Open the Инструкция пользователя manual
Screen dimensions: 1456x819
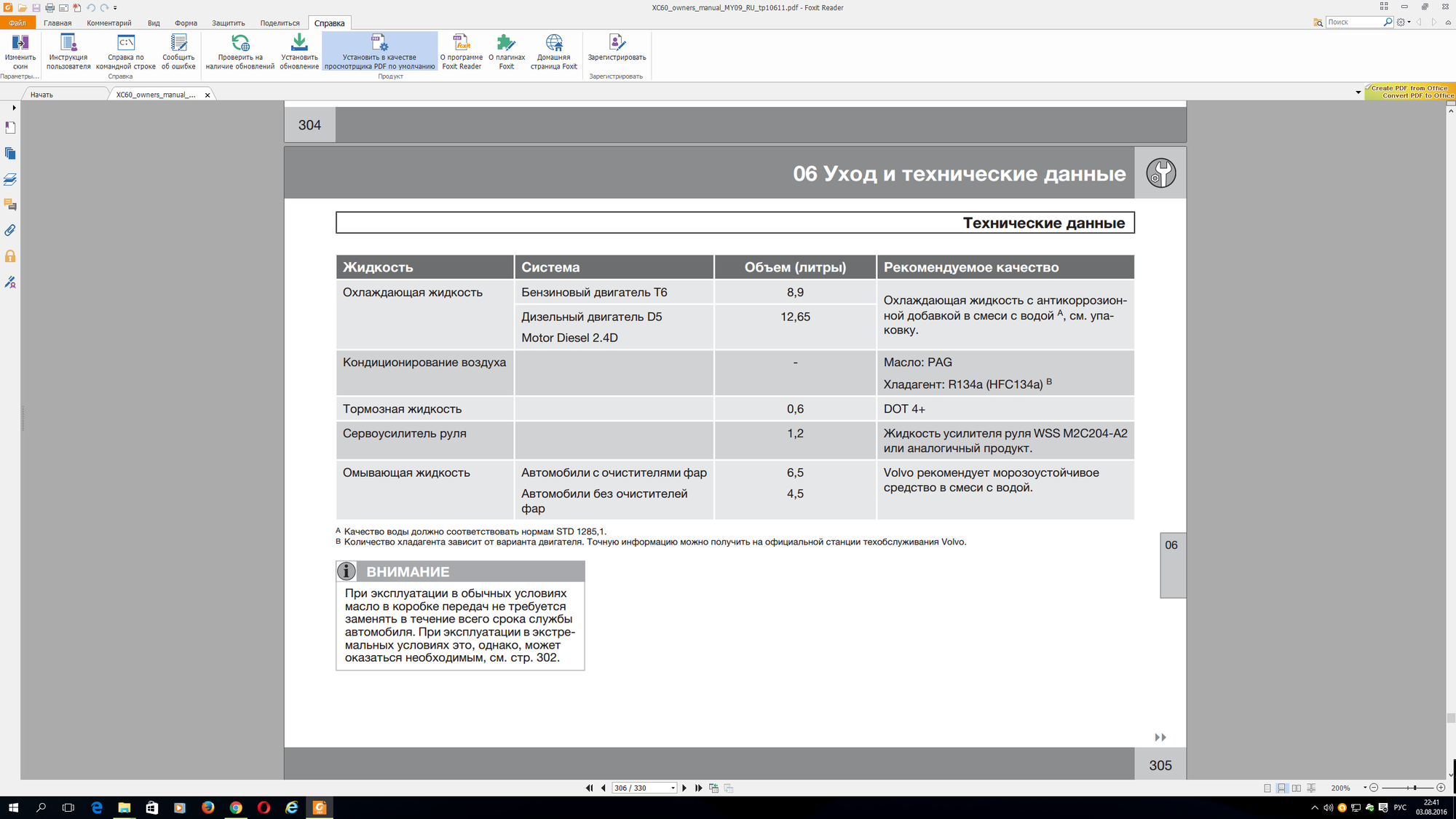(x=68, y=51)
